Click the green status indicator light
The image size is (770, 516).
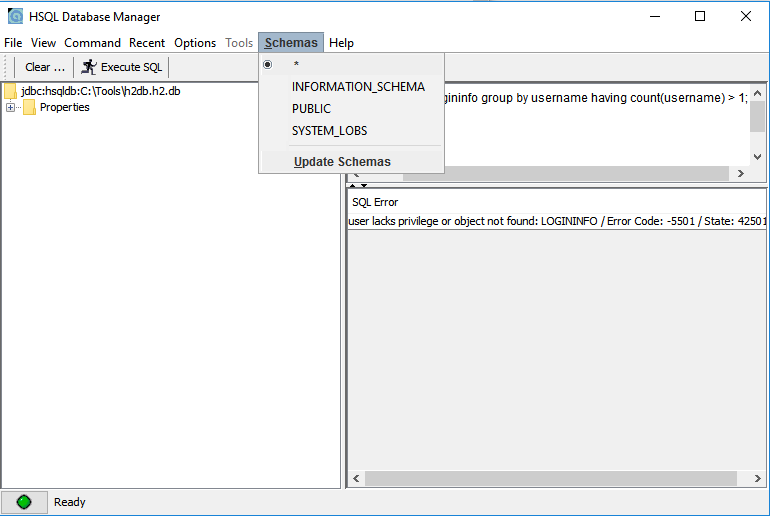(24, 502)
